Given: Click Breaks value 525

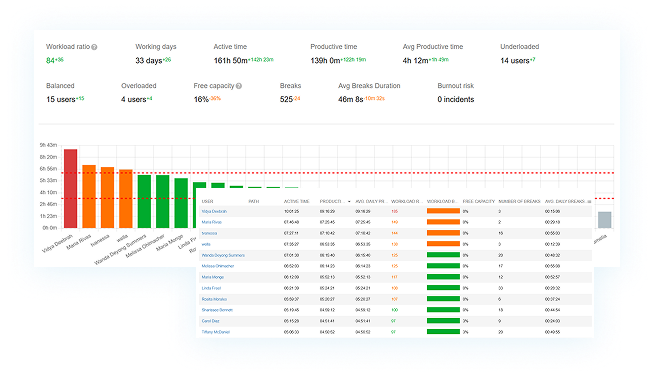Looking at the screenshot, I should (286, 100).
